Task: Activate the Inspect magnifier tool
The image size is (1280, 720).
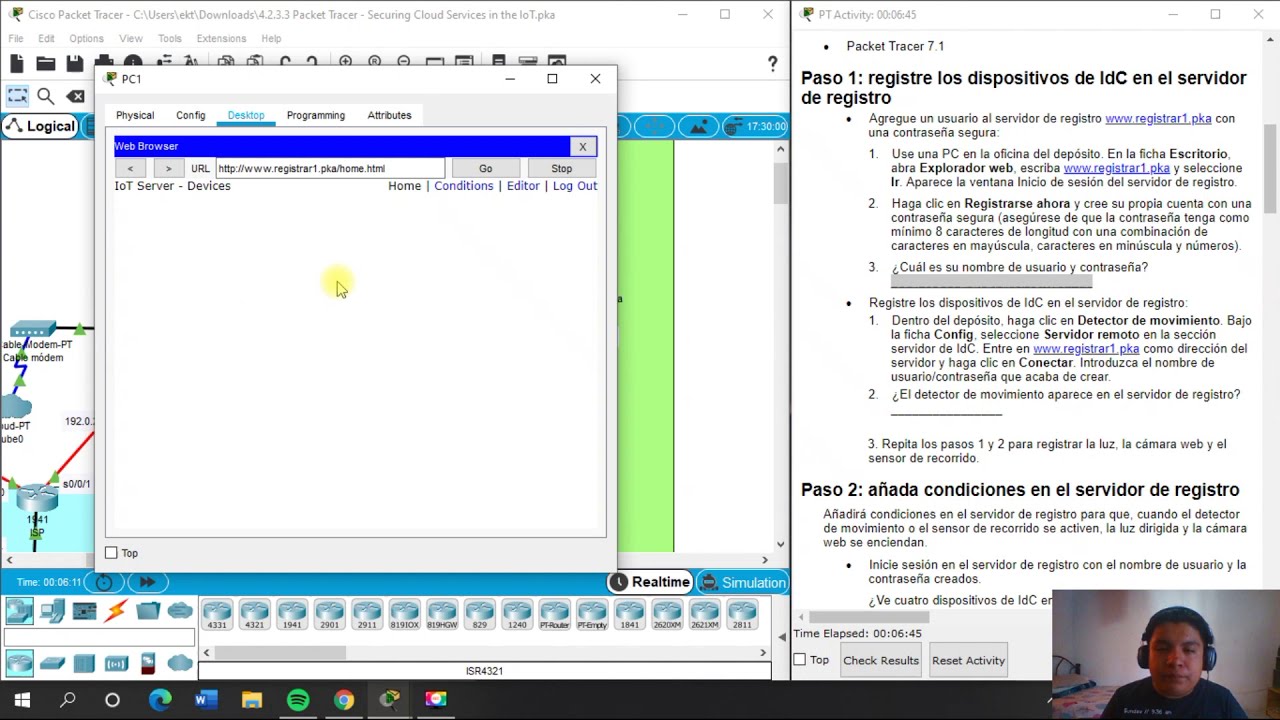Action: click(x=45, y=96)
